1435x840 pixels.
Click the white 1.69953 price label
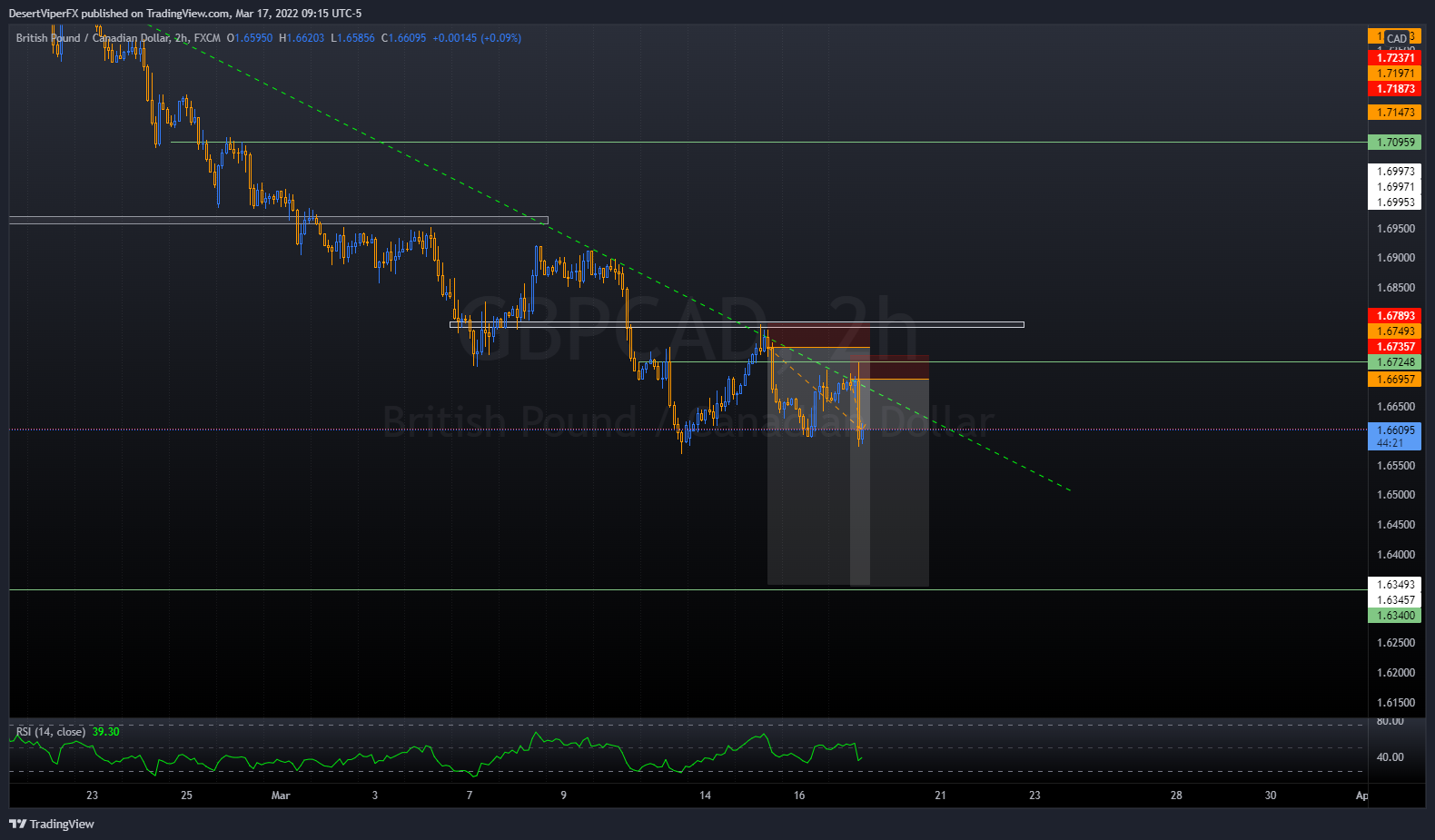click(x=1394, y=203)
